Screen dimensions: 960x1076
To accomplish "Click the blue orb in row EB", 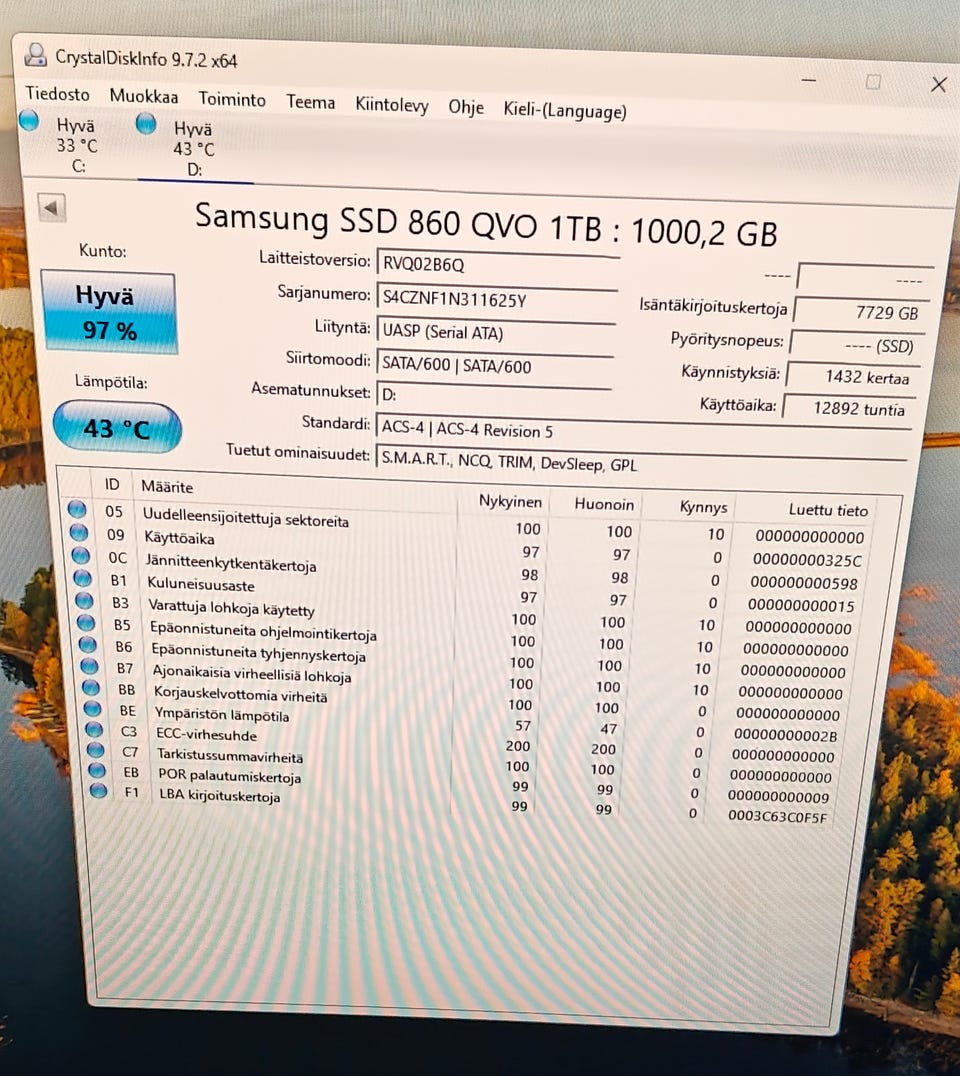I will pyautogui.click(x=97, y=770).
